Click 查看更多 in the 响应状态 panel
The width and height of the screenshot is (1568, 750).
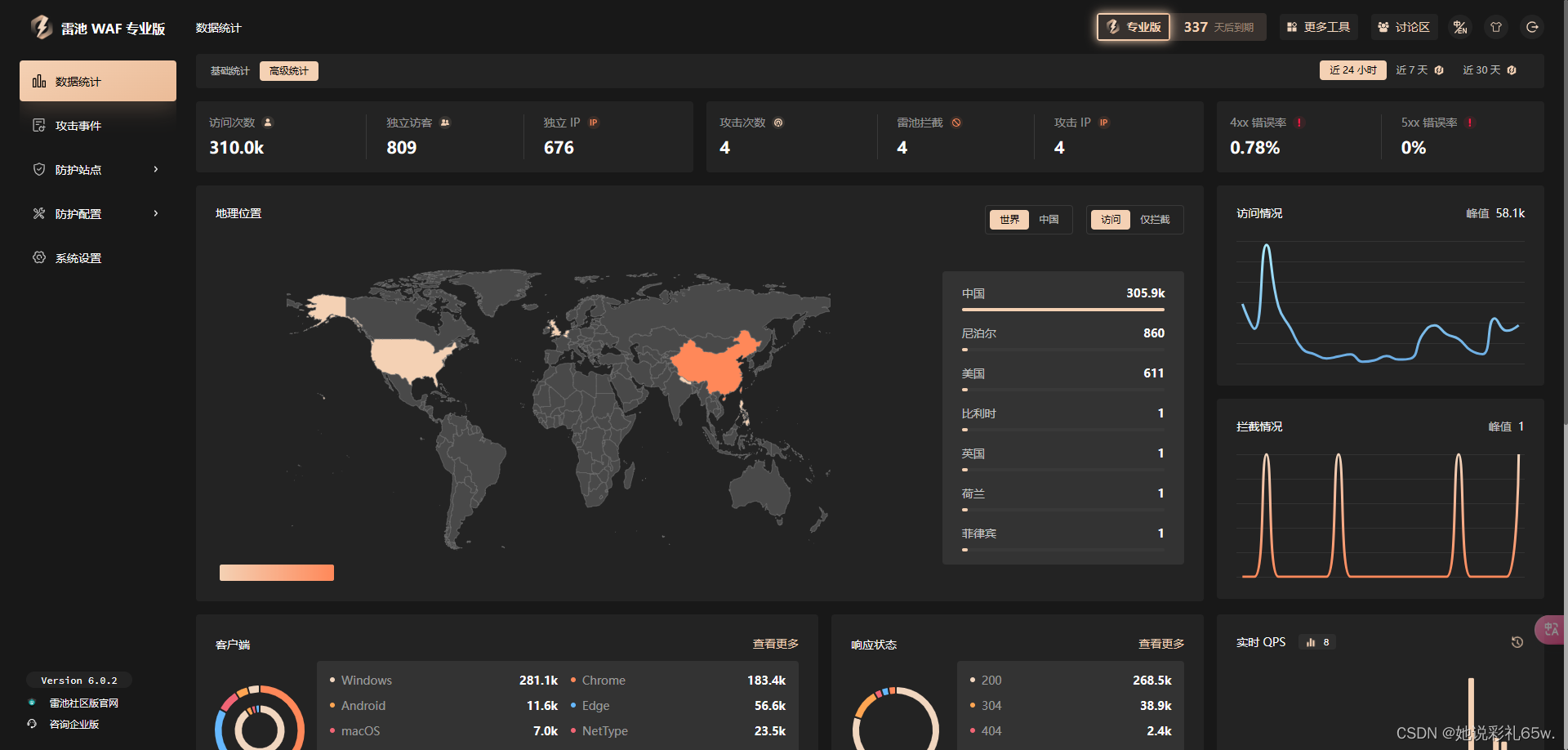point(1161,644)
